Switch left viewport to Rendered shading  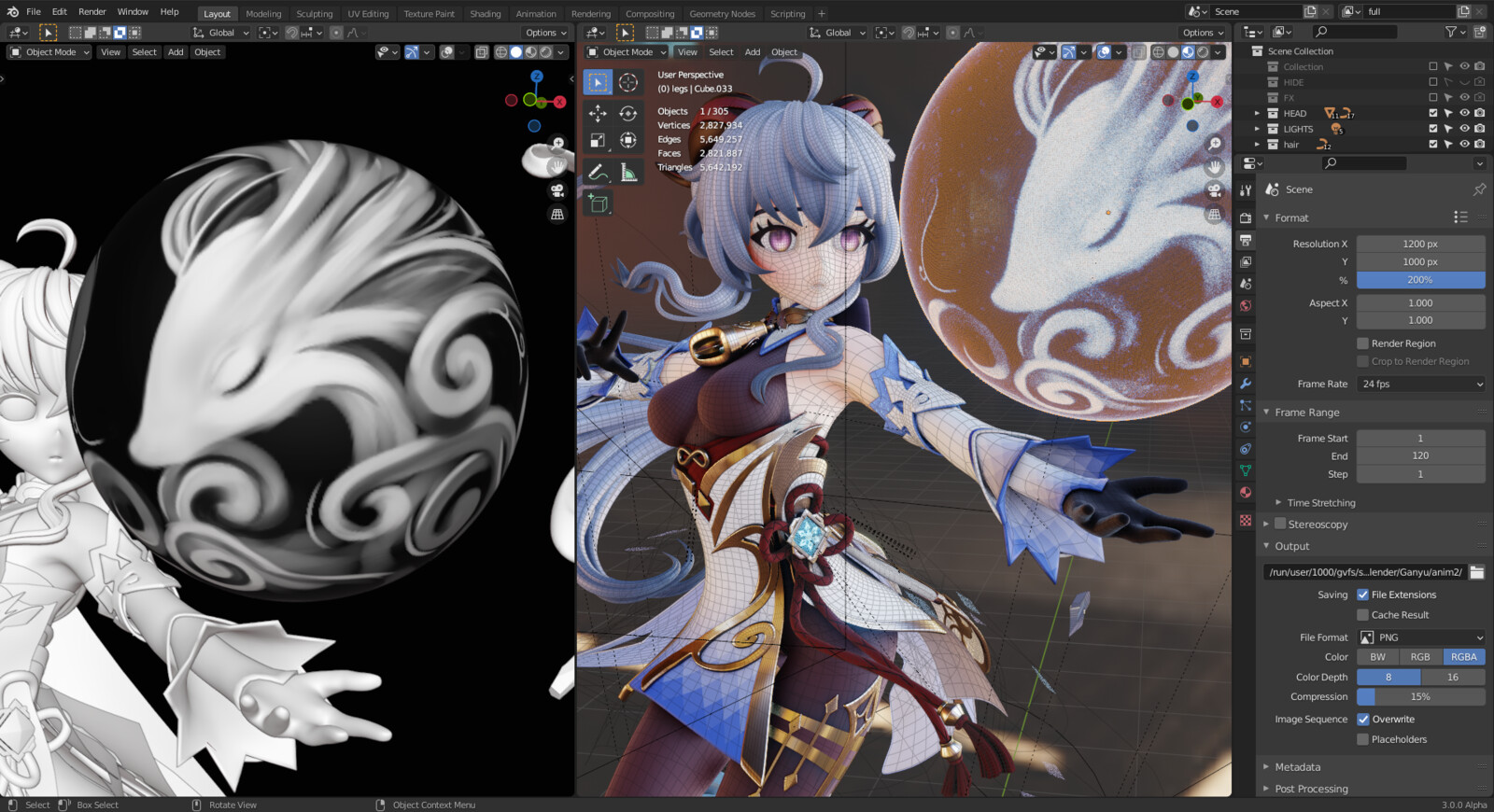546,52
